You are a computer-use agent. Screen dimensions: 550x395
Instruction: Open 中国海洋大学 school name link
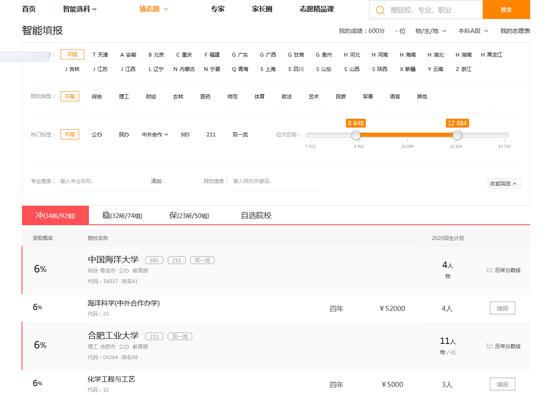[x=113, y=260]
